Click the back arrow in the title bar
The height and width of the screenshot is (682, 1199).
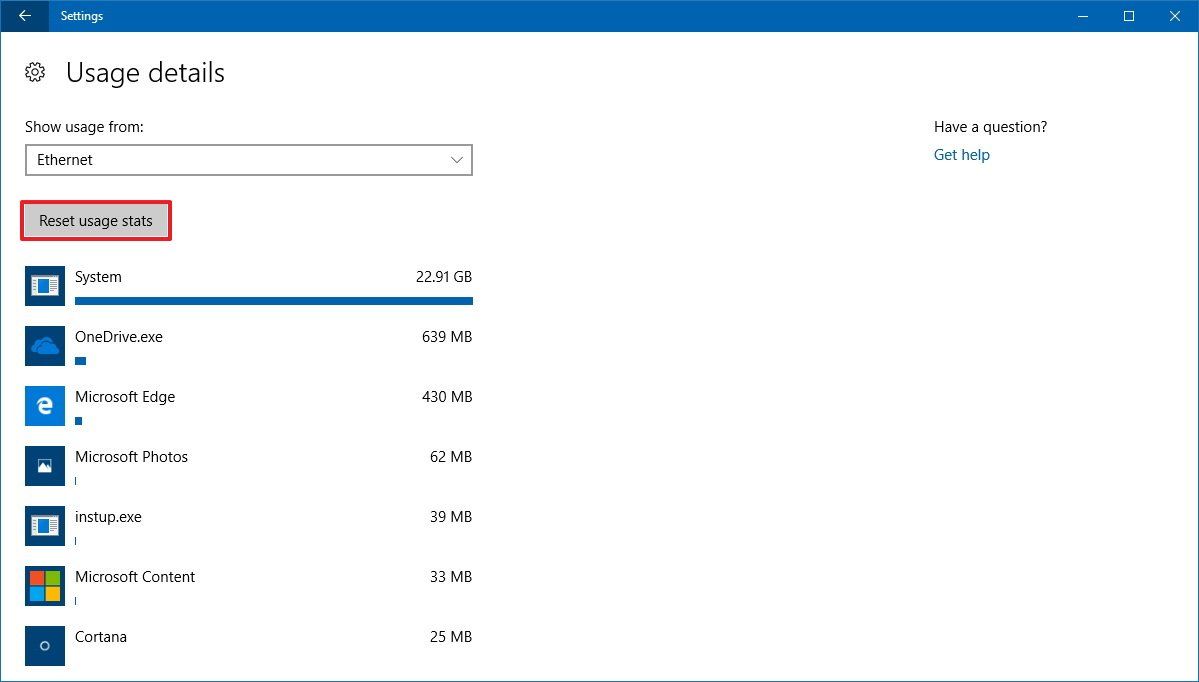pos(22,16)
